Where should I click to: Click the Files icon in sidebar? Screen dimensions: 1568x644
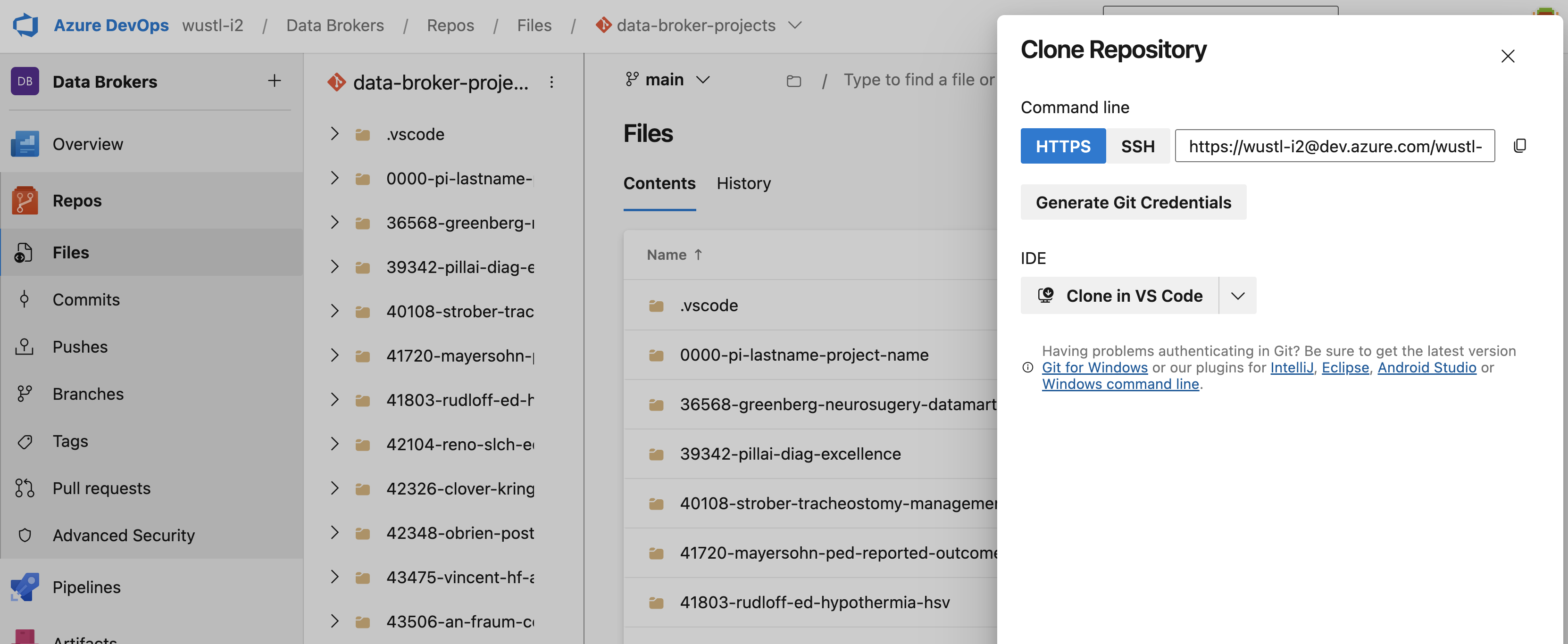point(23,252)
